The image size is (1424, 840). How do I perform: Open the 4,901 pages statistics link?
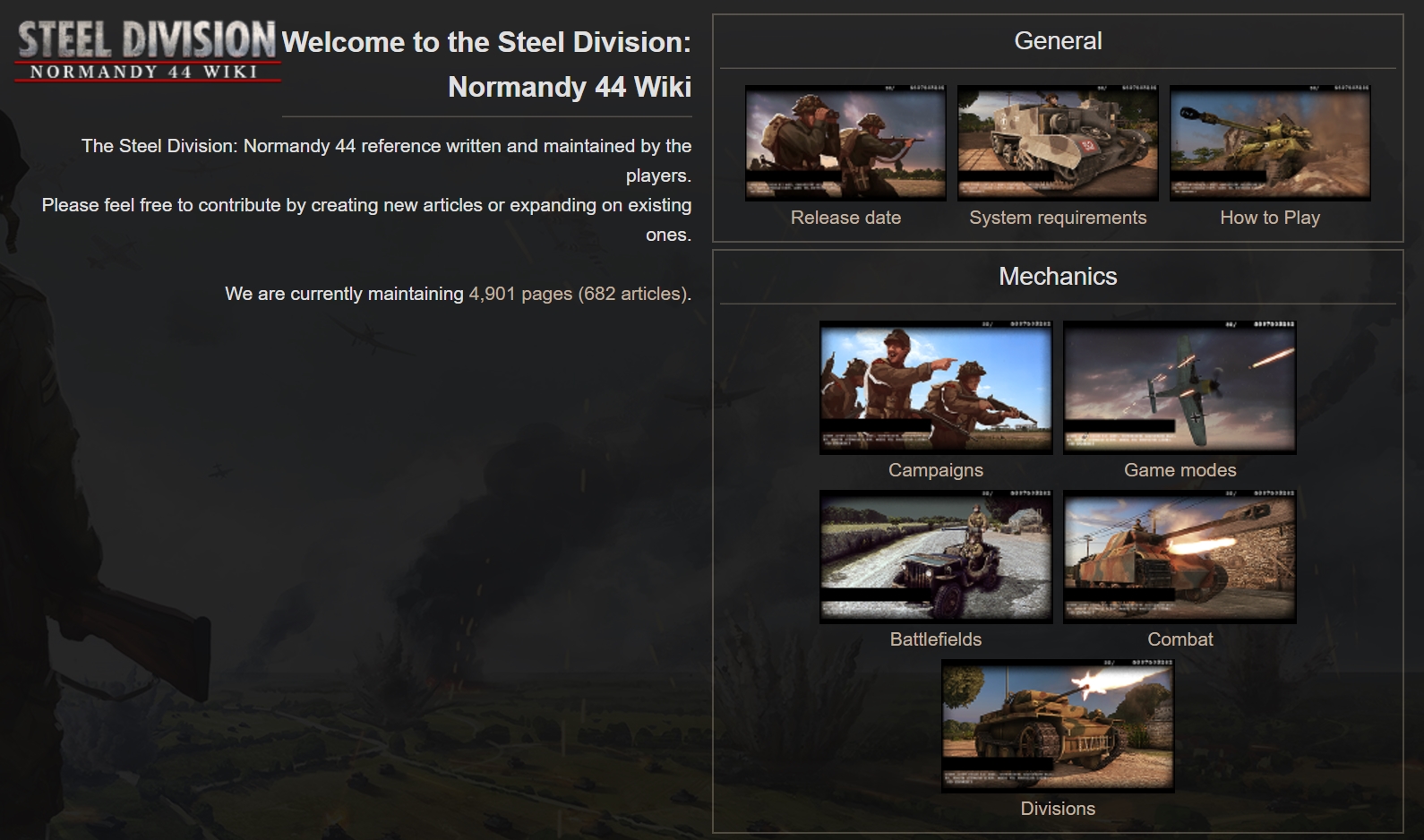click(x=520, y=294)
